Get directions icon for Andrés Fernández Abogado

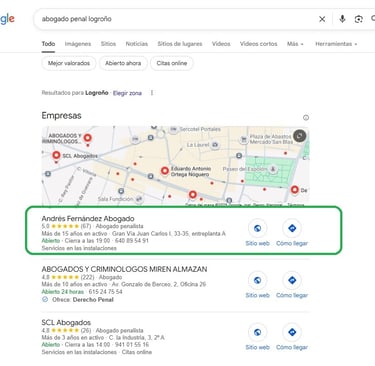(x=292, y=228)
